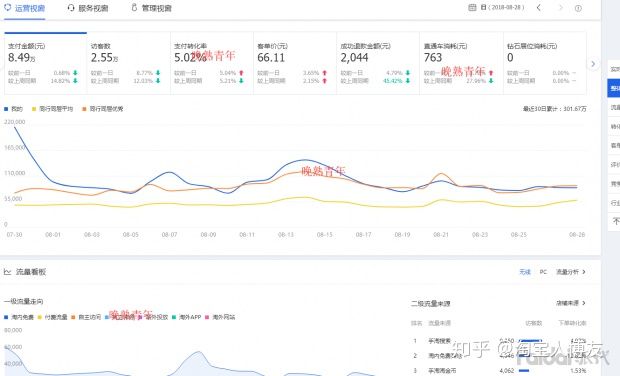
Task: Click the 66.11 average order value
Action: tap(271, 58)
